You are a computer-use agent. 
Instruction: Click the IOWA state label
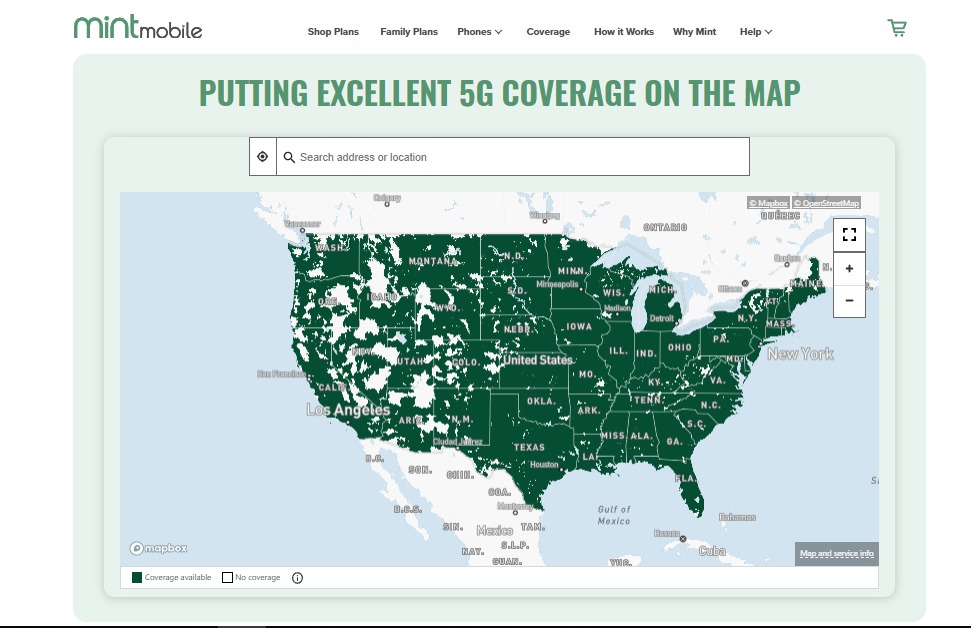tap(579, 326)
